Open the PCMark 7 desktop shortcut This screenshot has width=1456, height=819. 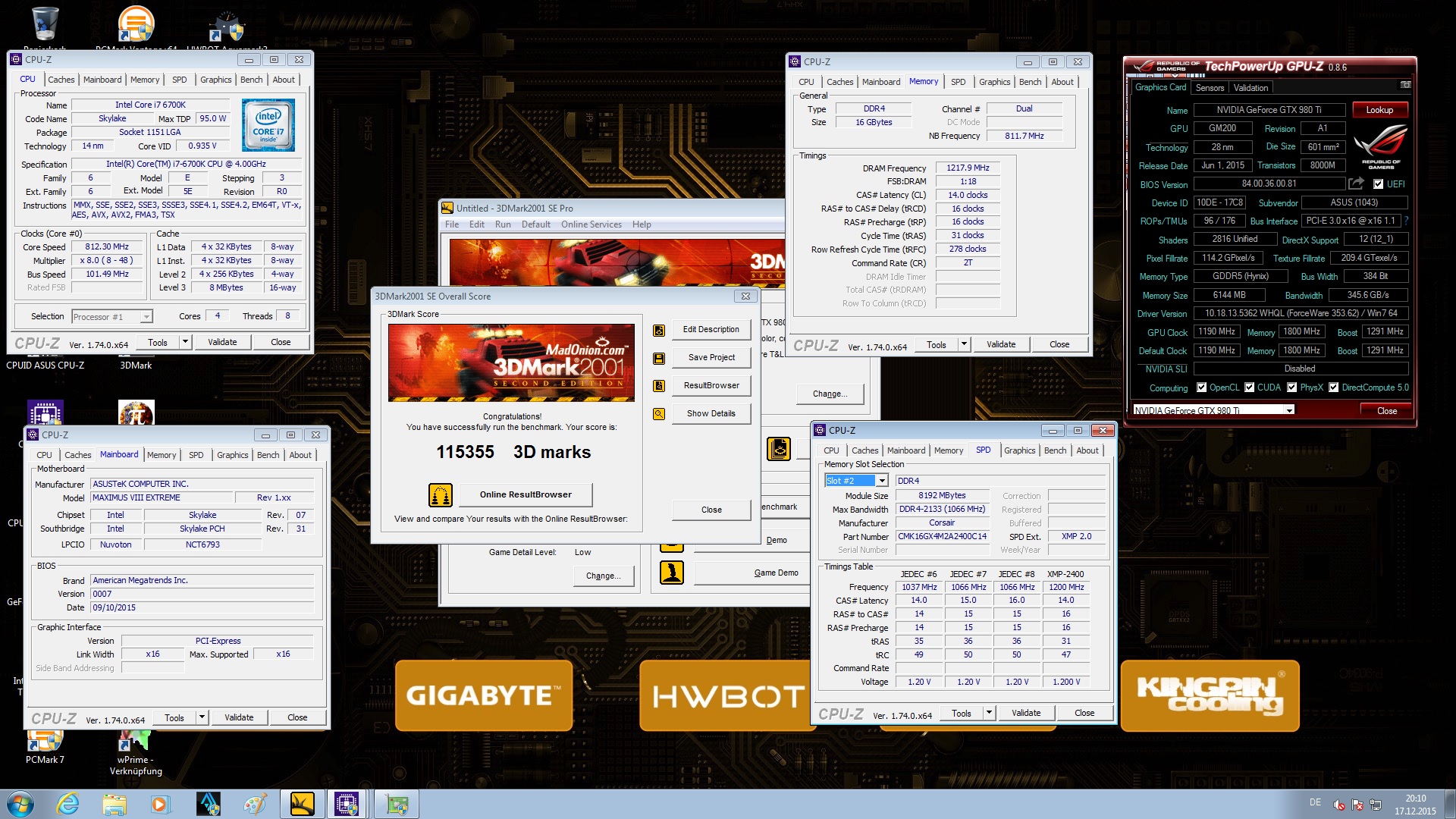click(x=45, y=748)
